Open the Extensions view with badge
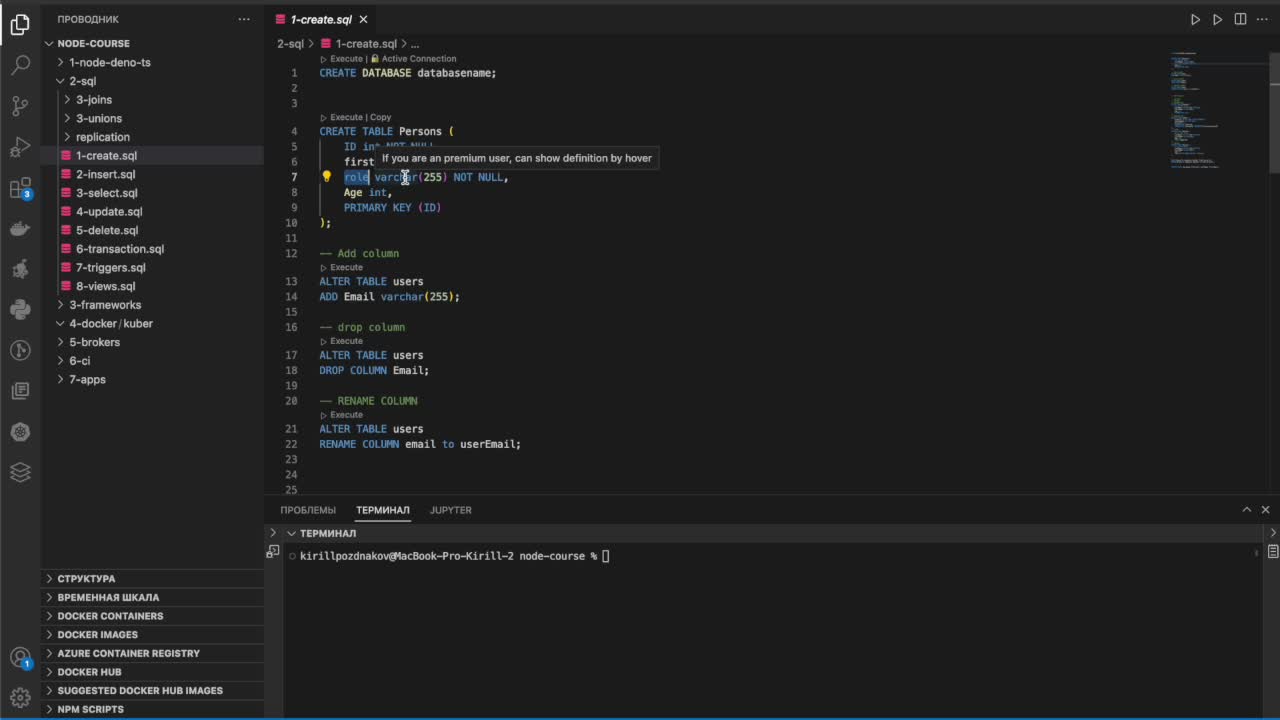The image size is (1280, 720). (x=20, y=188)
